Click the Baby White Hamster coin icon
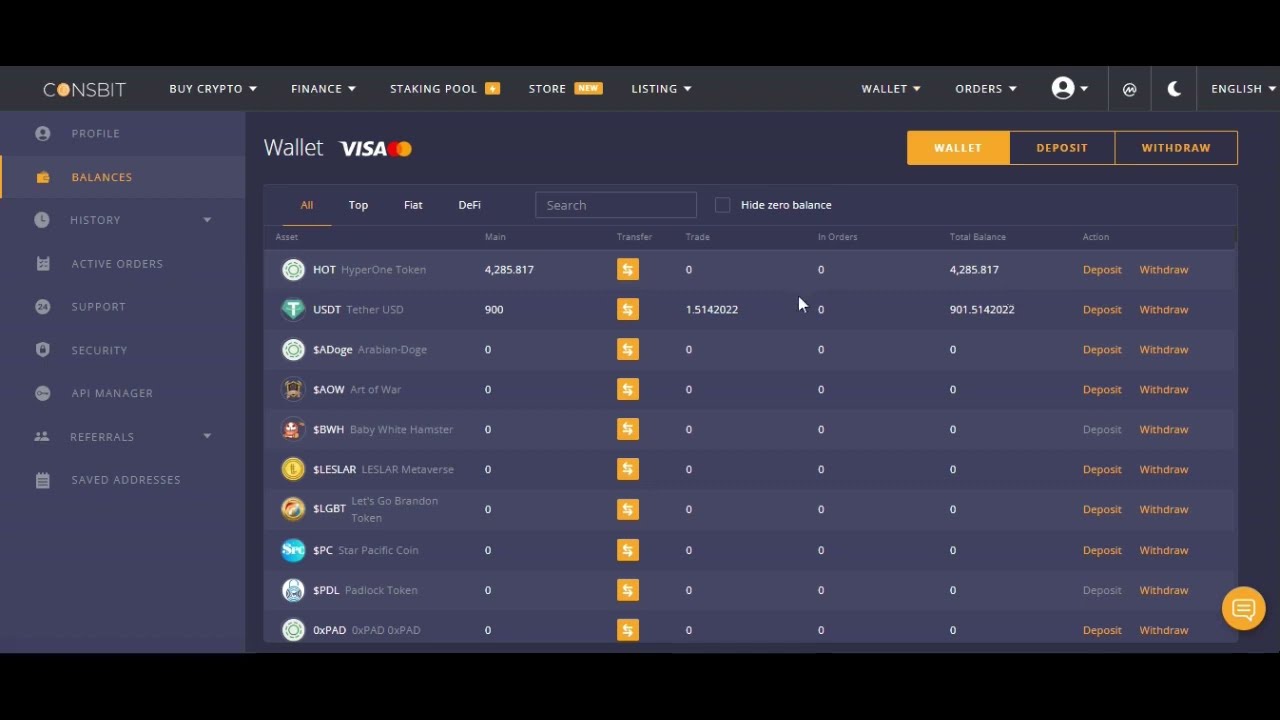Image resolution: width=1280 pixels, height=720 pixels. (293, 430)
